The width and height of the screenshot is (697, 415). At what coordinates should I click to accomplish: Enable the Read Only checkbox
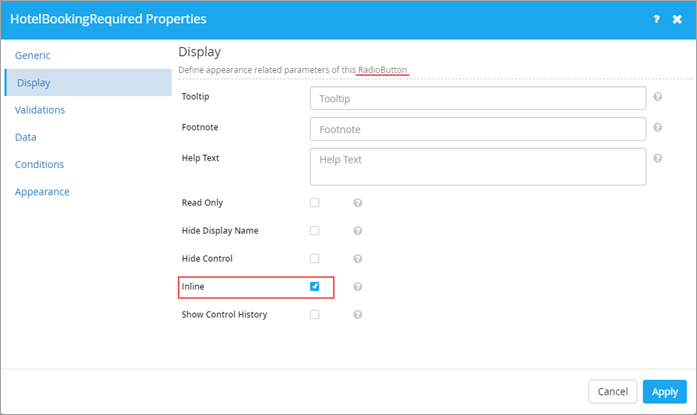(314, 203)
